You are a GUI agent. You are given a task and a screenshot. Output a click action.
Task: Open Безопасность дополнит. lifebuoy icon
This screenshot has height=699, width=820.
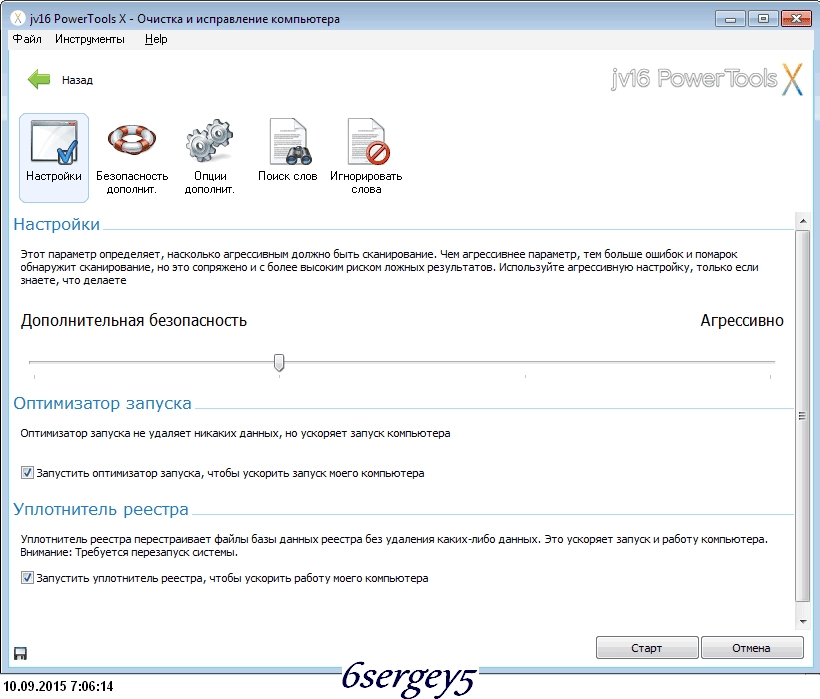[x=132, y=157]
